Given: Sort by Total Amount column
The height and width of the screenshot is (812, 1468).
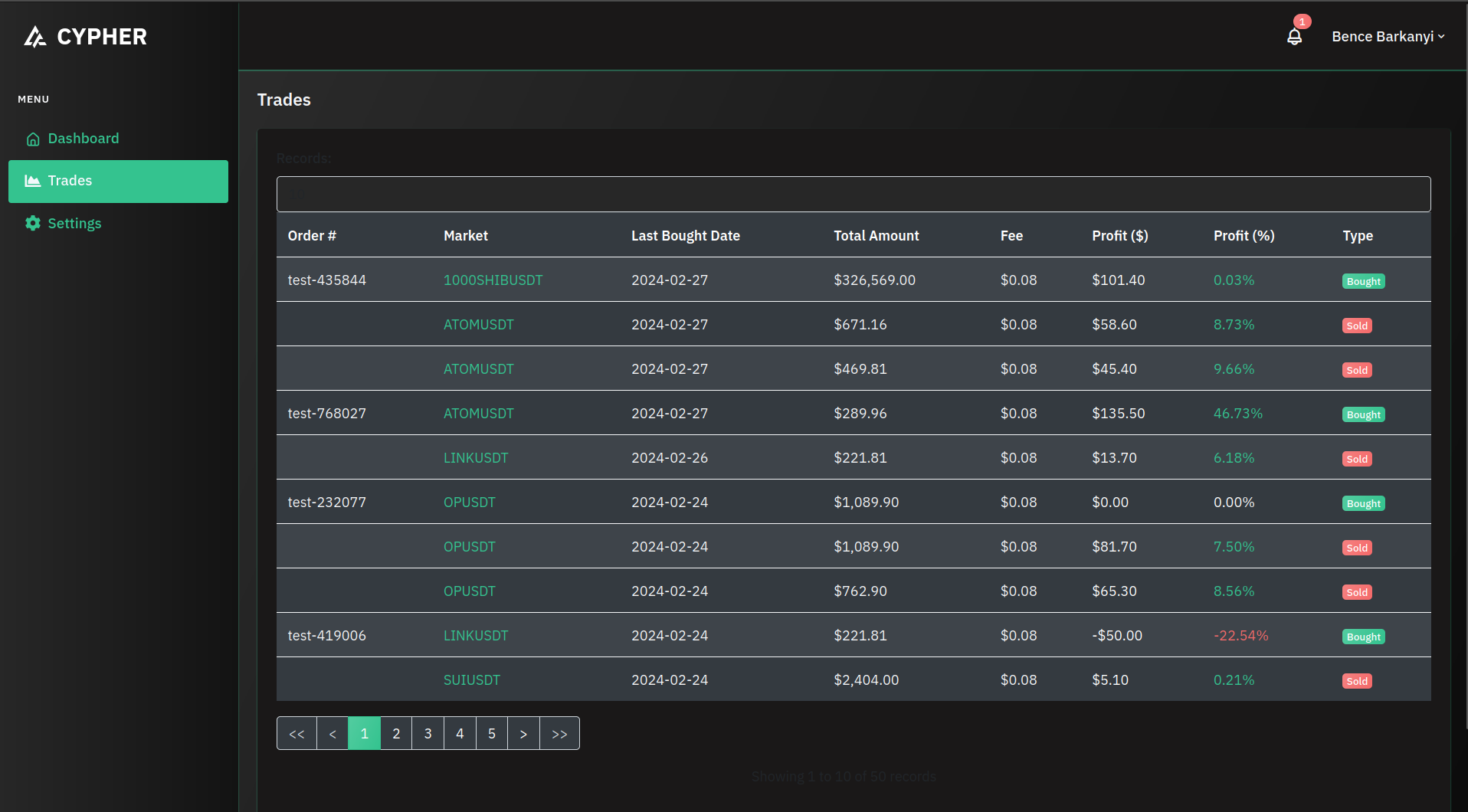Looking at the screenshot, I should [x=876, y=236].
